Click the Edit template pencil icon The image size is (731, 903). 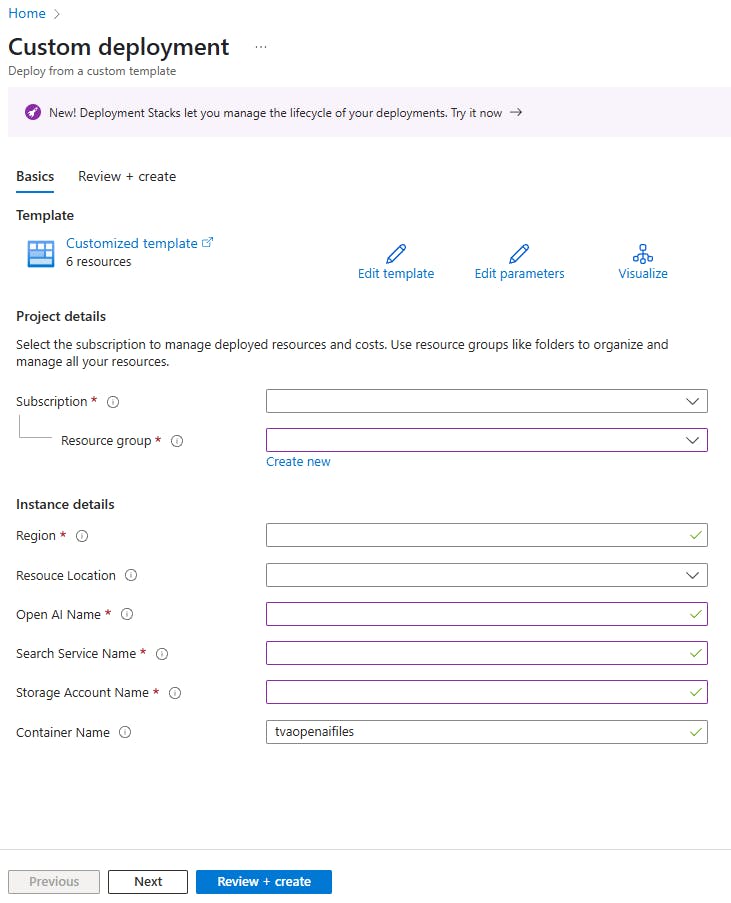point(396,253)
